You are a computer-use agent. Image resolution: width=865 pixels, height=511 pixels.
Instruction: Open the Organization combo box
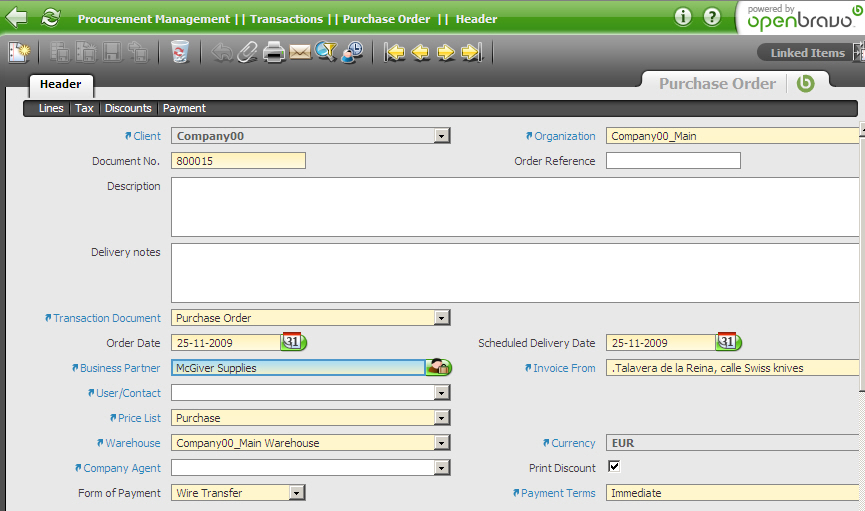click(x=733, y=136)
